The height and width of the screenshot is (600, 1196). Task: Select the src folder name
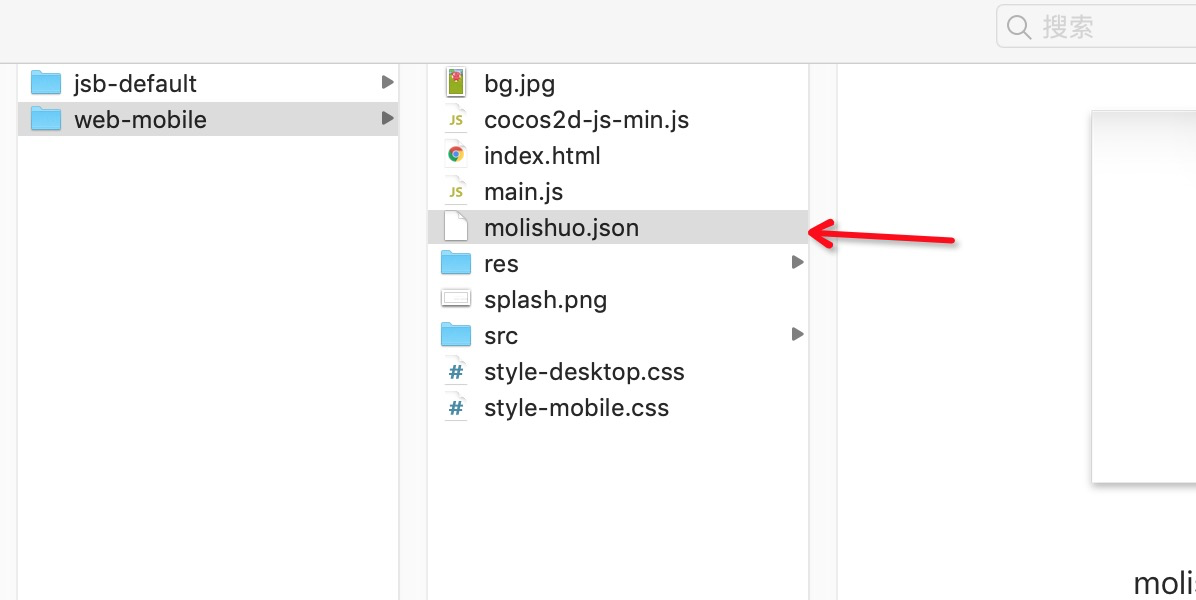click(501, 336)
